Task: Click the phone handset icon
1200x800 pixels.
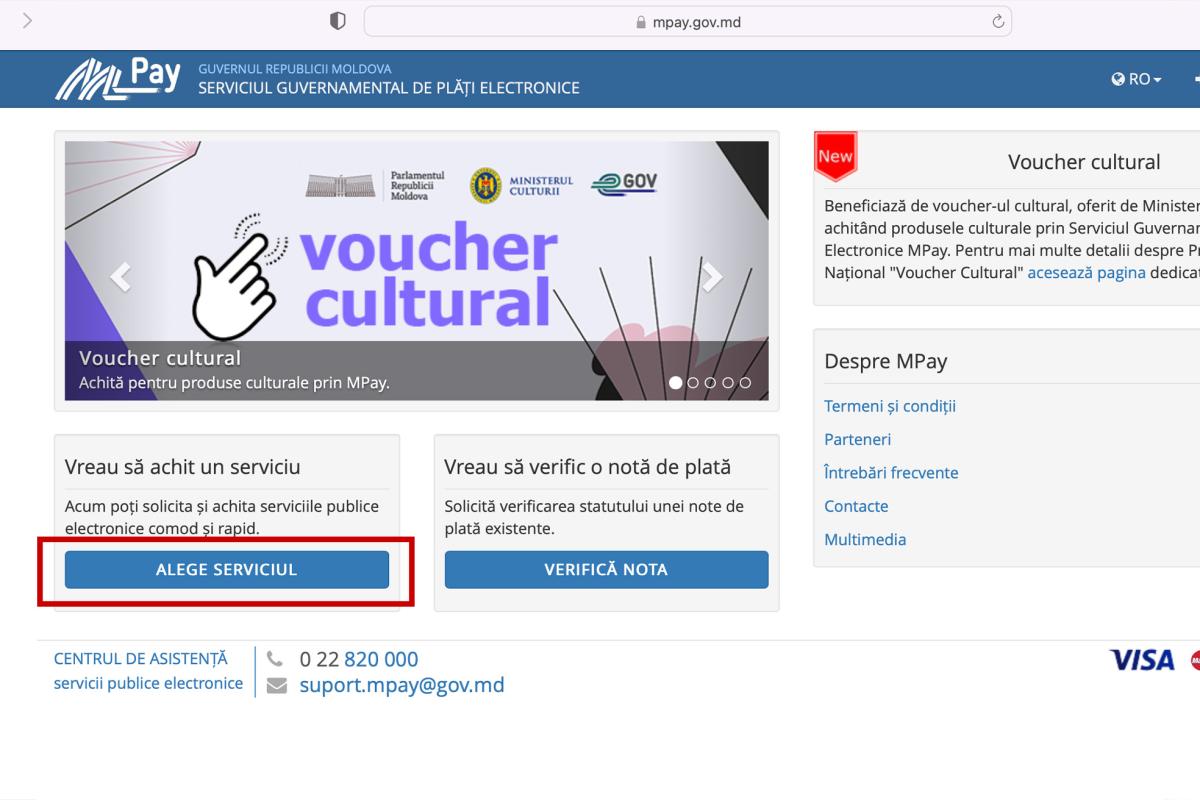Action: [275, 660]
